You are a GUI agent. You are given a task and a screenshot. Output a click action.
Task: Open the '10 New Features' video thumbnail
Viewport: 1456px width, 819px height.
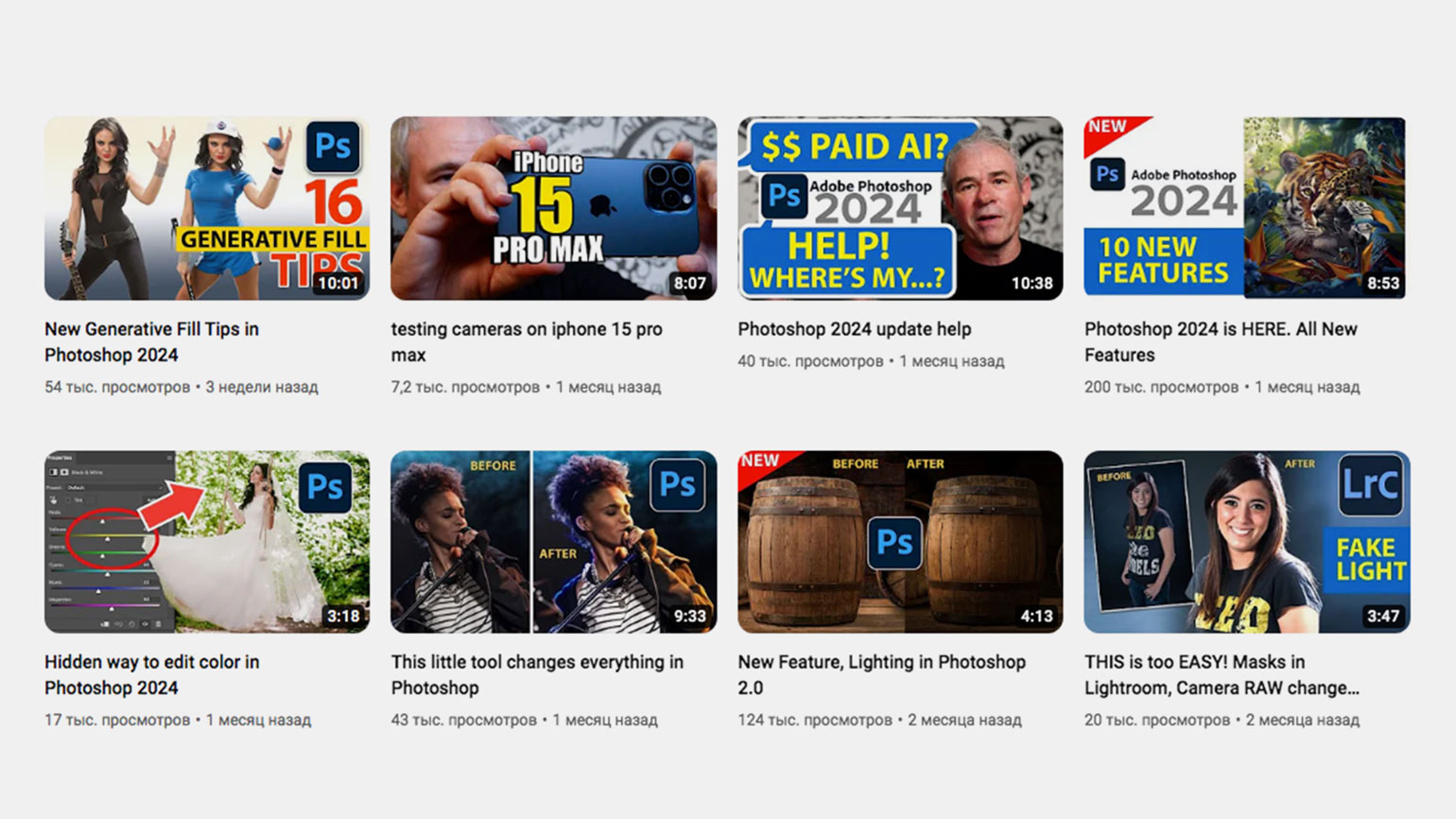1244,208
